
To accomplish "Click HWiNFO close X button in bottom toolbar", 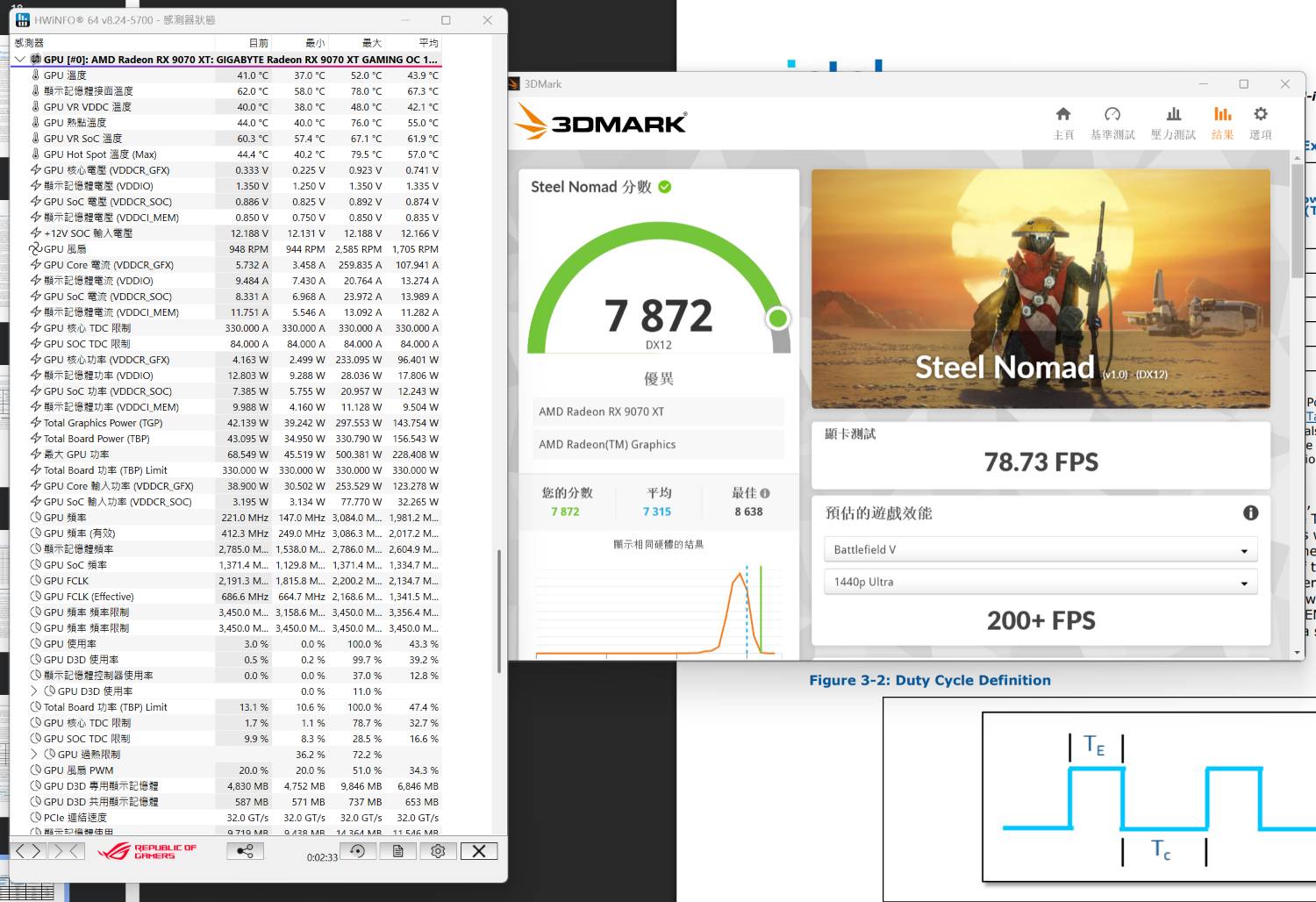I will click(x=479, y=851).
